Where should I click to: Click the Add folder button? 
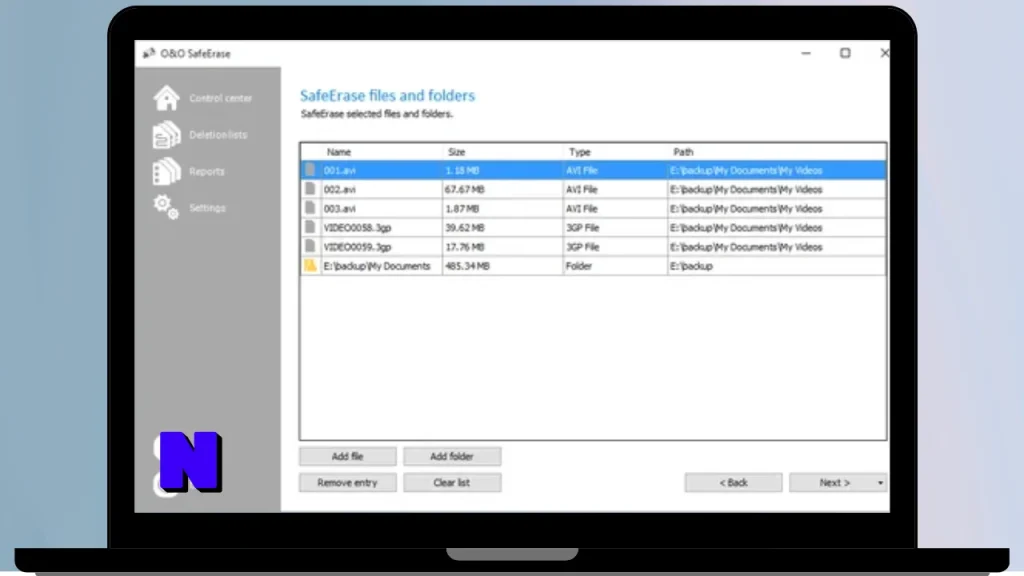click(x=452, y=456)
